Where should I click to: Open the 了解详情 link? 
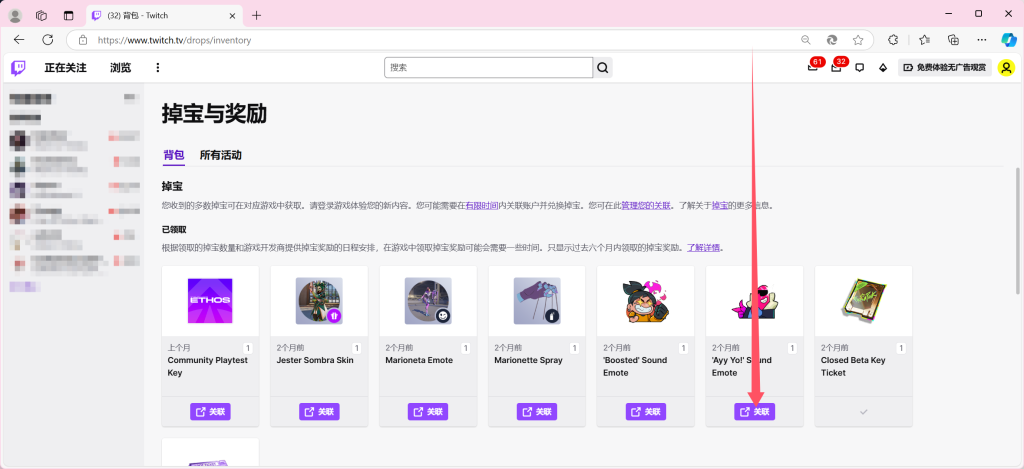(703, 248)
